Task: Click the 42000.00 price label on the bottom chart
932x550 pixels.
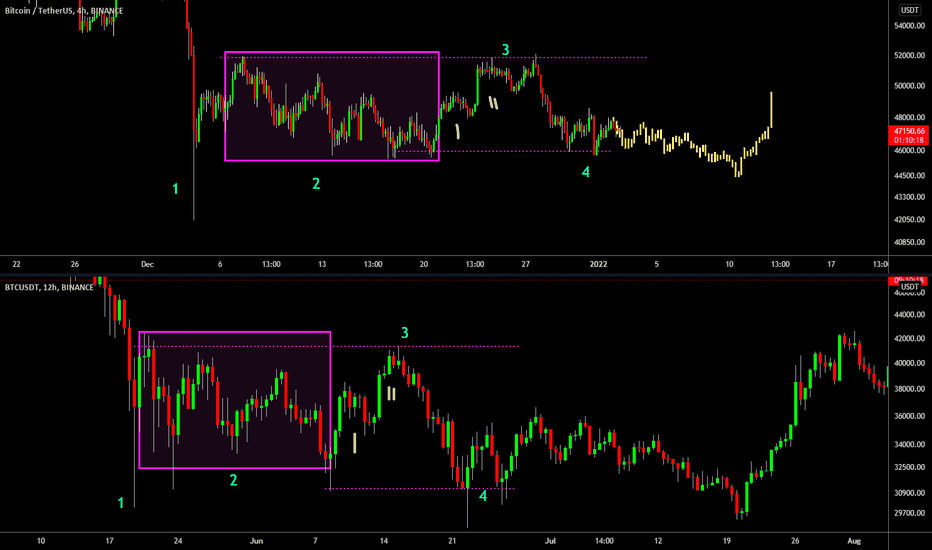Action: 909,338
